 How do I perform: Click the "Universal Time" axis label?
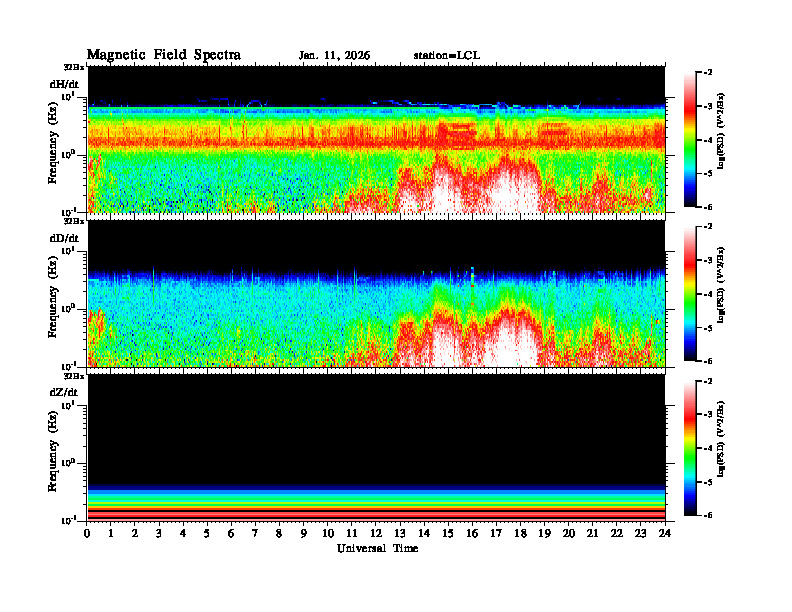(x=377, y=548)
